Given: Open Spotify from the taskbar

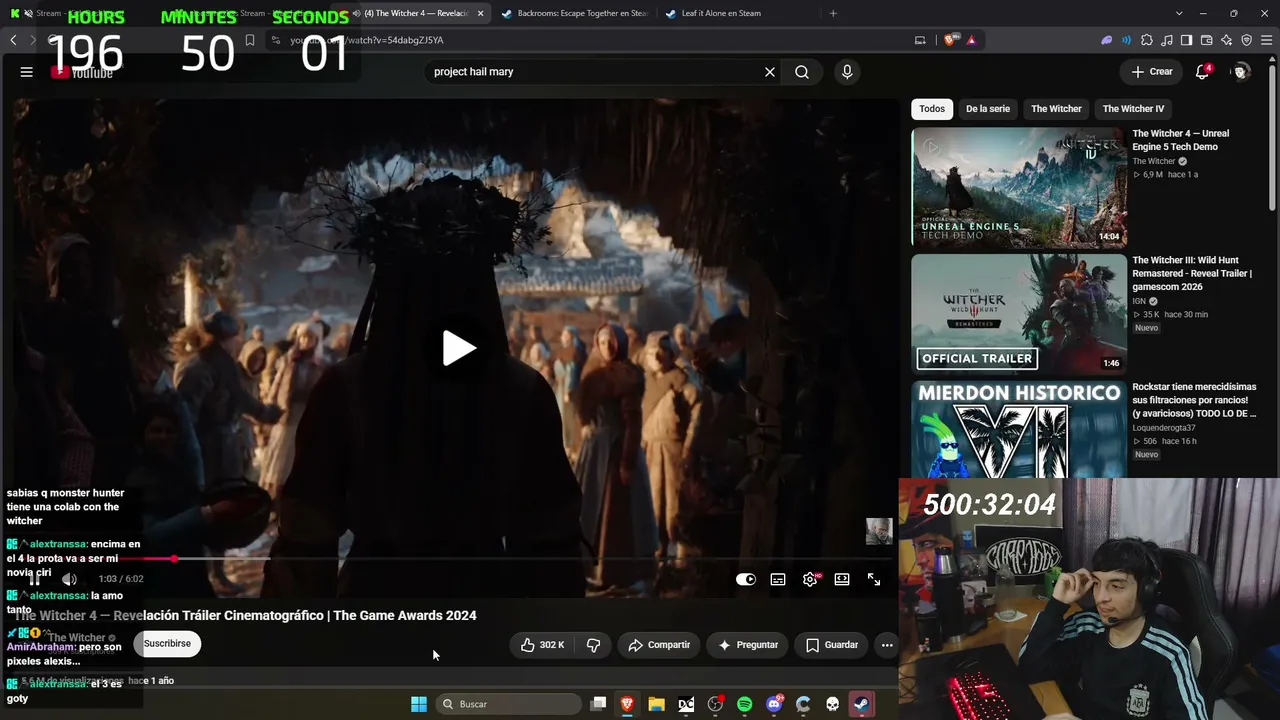Looking at the screenshot, I should tap(744, 704).
